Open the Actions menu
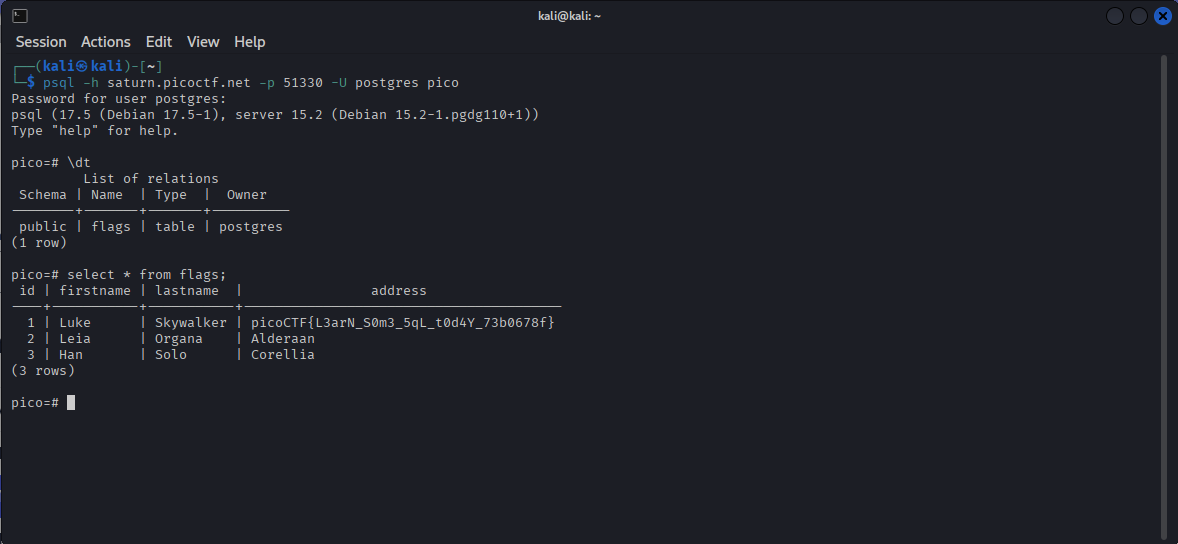 pyautogui.click(x=106, y=42)
